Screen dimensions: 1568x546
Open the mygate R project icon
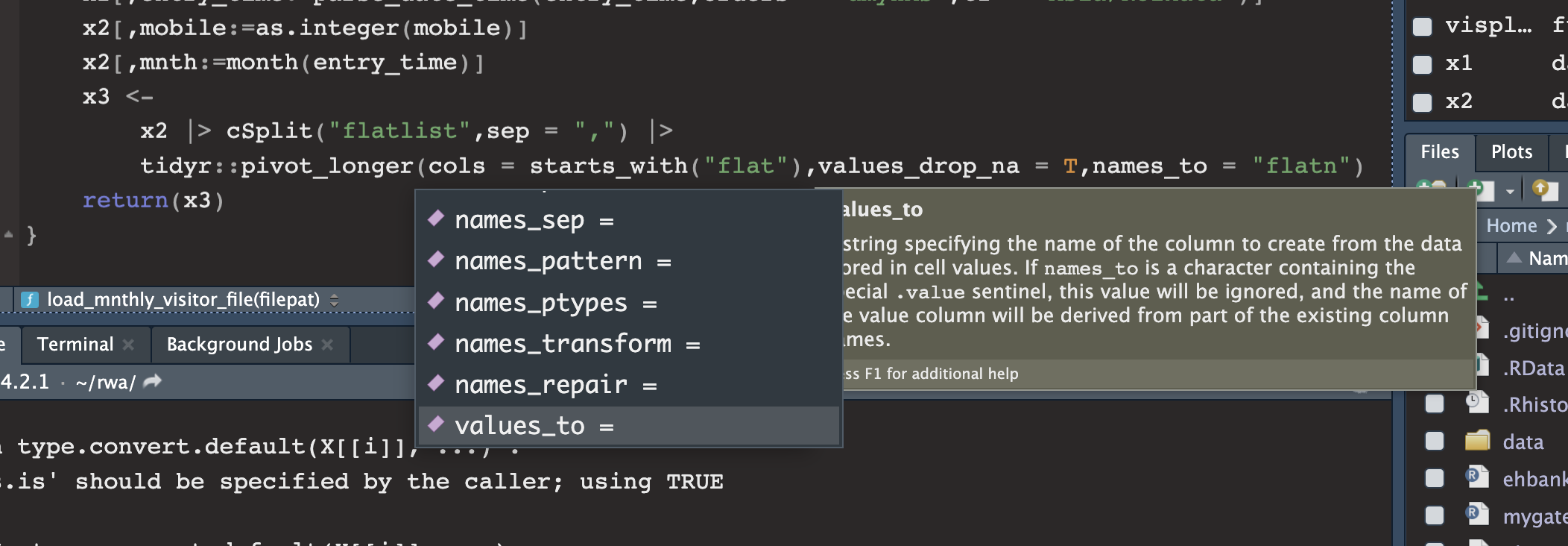1479,515
